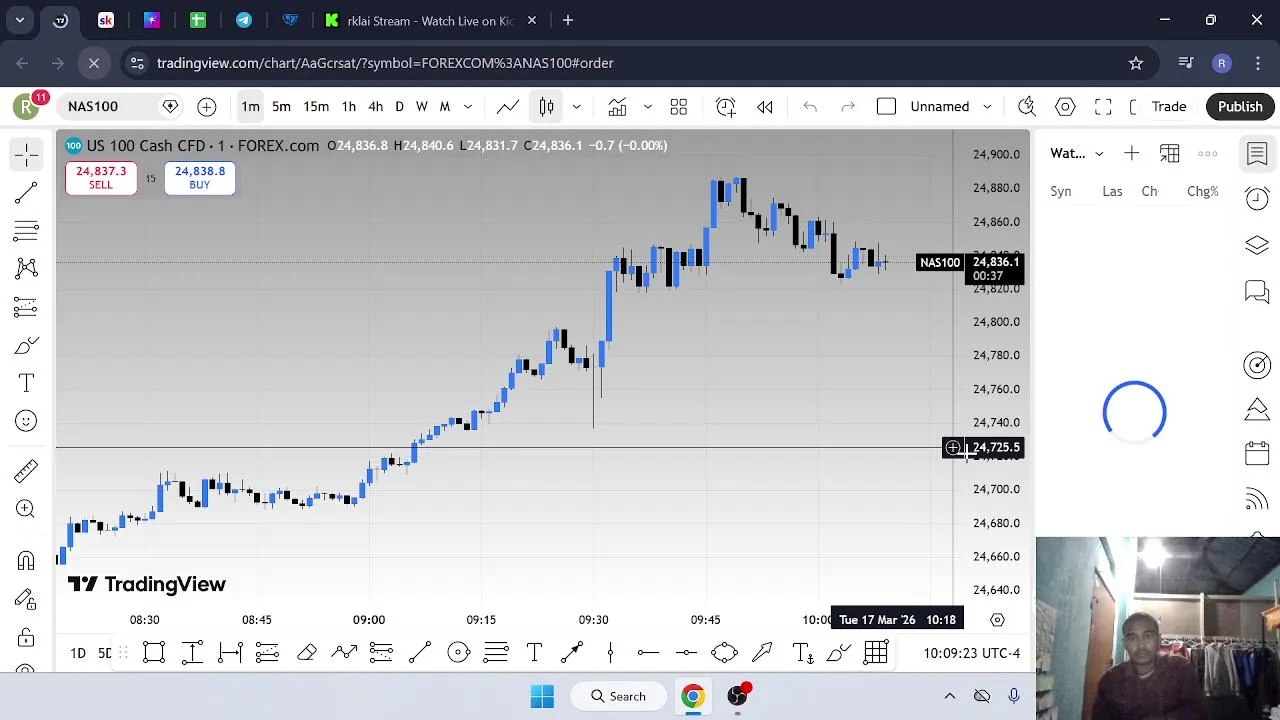
Task: Select 1h timeframe
Action: pyautogui.click(x=348, y=106)
